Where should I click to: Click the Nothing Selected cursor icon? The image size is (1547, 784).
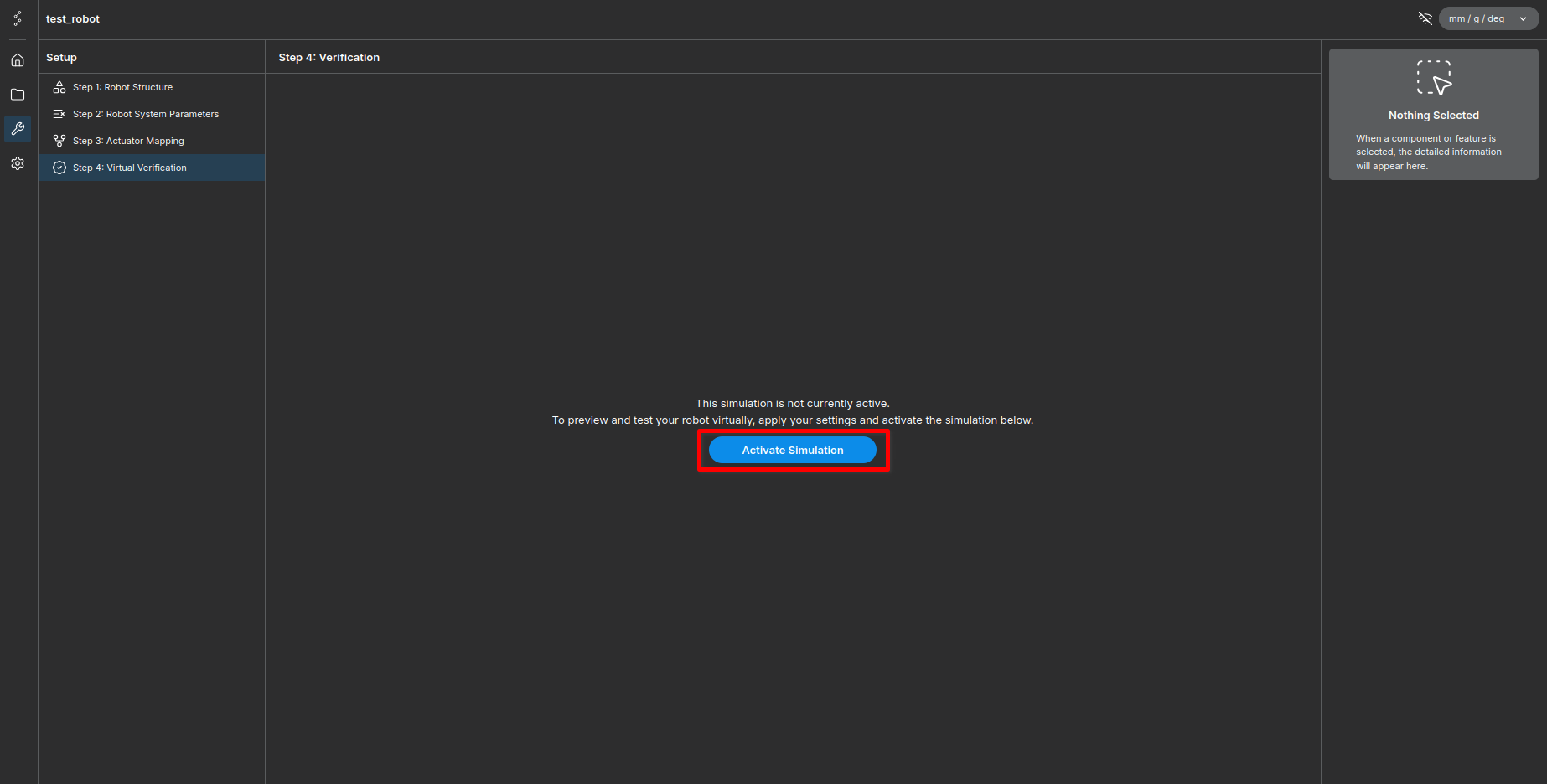point(1433,77)
